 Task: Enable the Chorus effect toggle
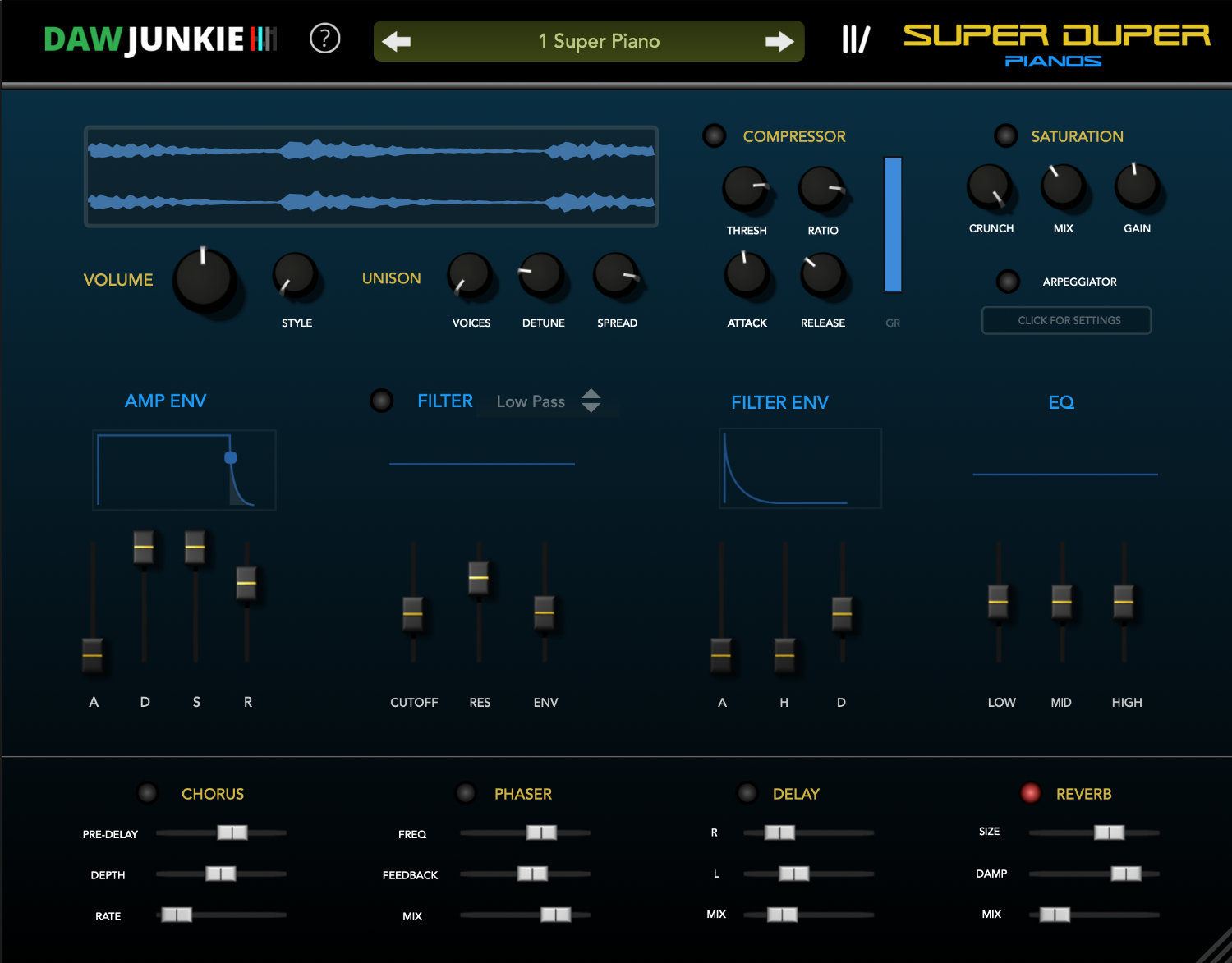[147, 792]
